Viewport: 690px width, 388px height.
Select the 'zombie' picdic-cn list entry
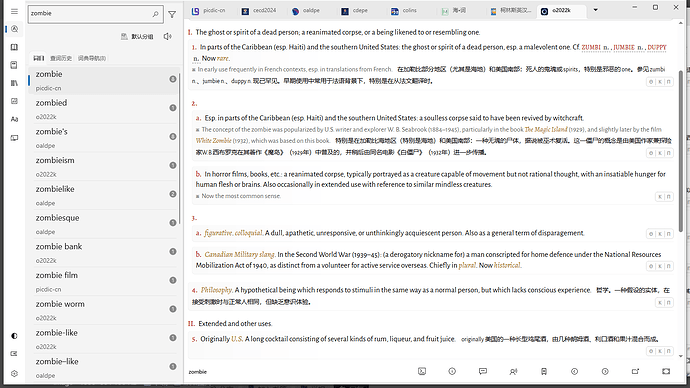[104, 80]
